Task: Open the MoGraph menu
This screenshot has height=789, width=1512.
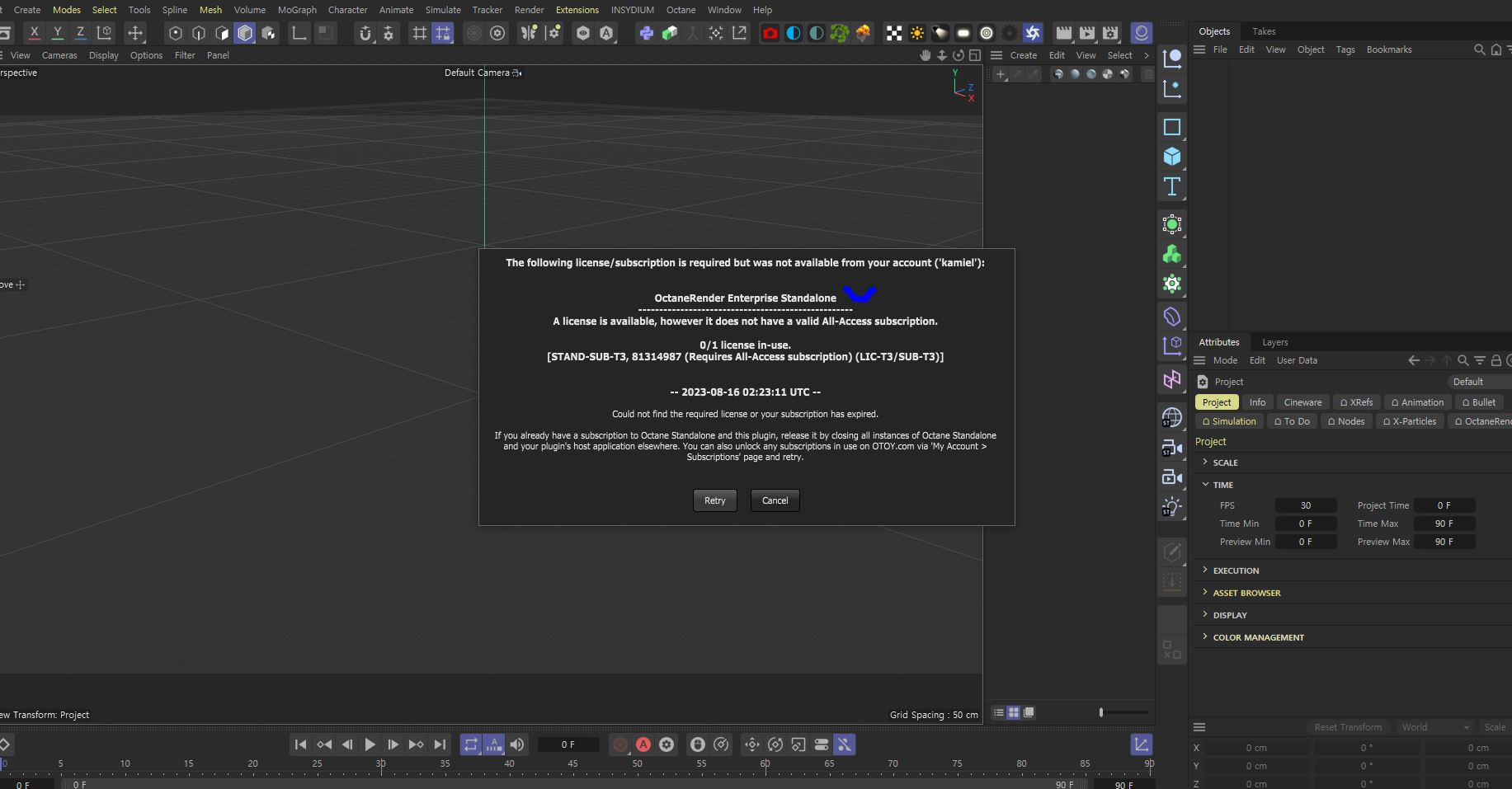Action: pos(297,10)
